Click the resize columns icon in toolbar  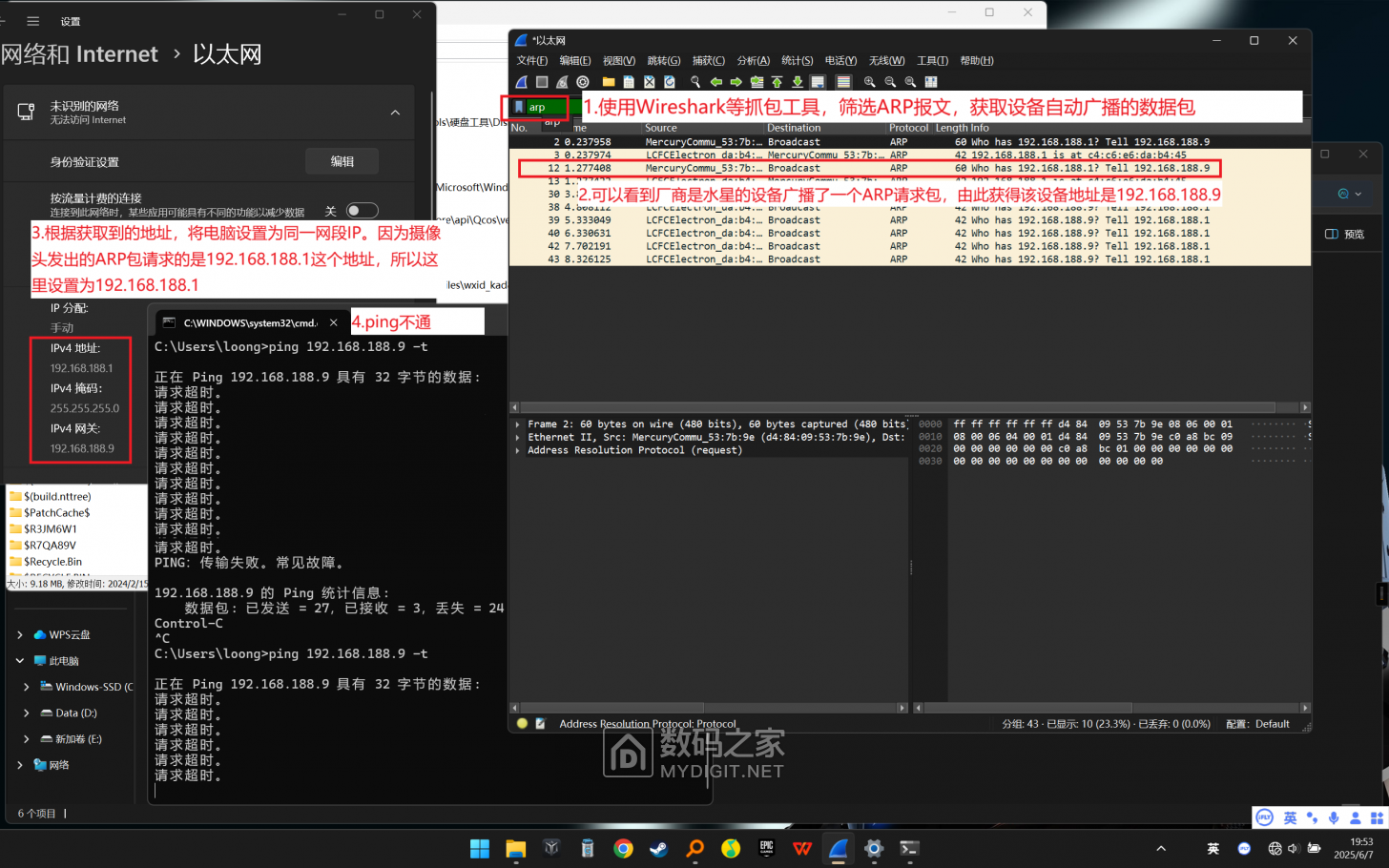tap(931, 82)
